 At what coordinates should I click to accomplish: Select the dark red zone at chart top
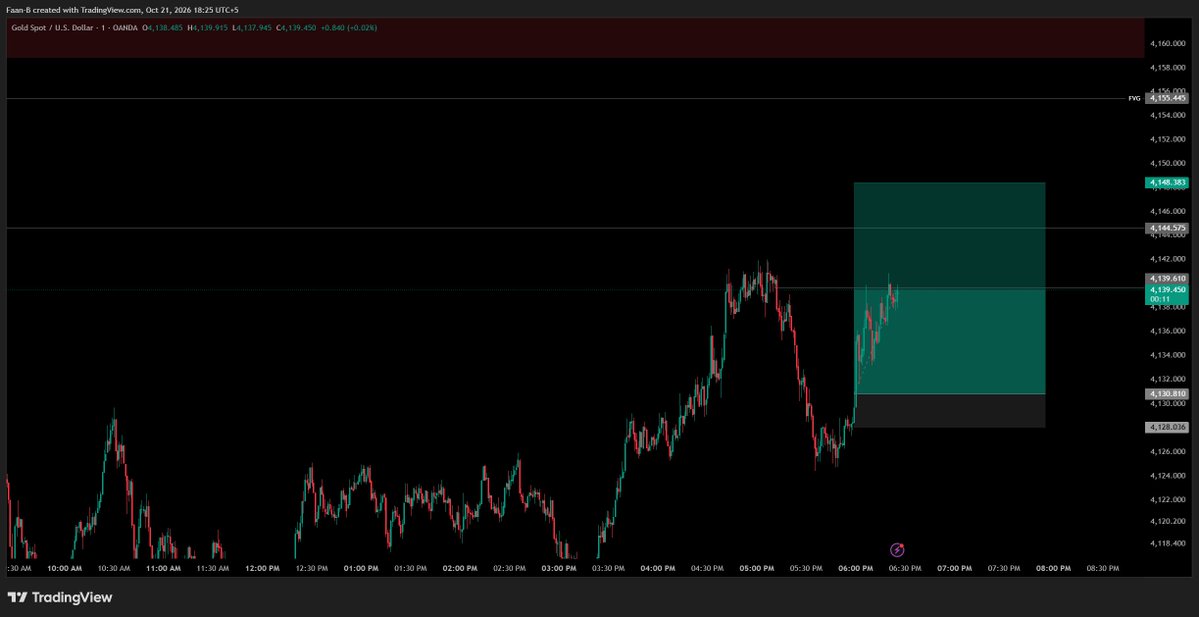(575, 38)
